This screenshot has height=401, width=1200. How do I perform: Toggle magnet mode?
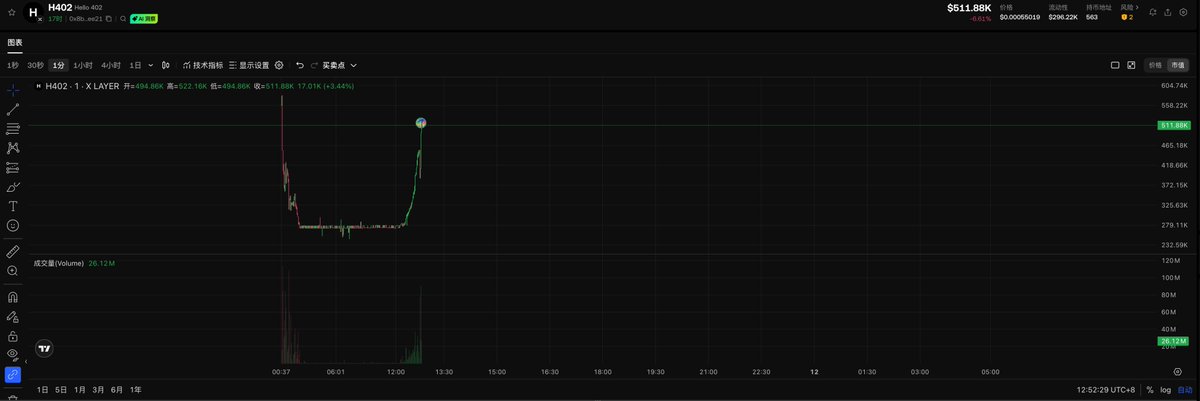[x=13, y=297]
